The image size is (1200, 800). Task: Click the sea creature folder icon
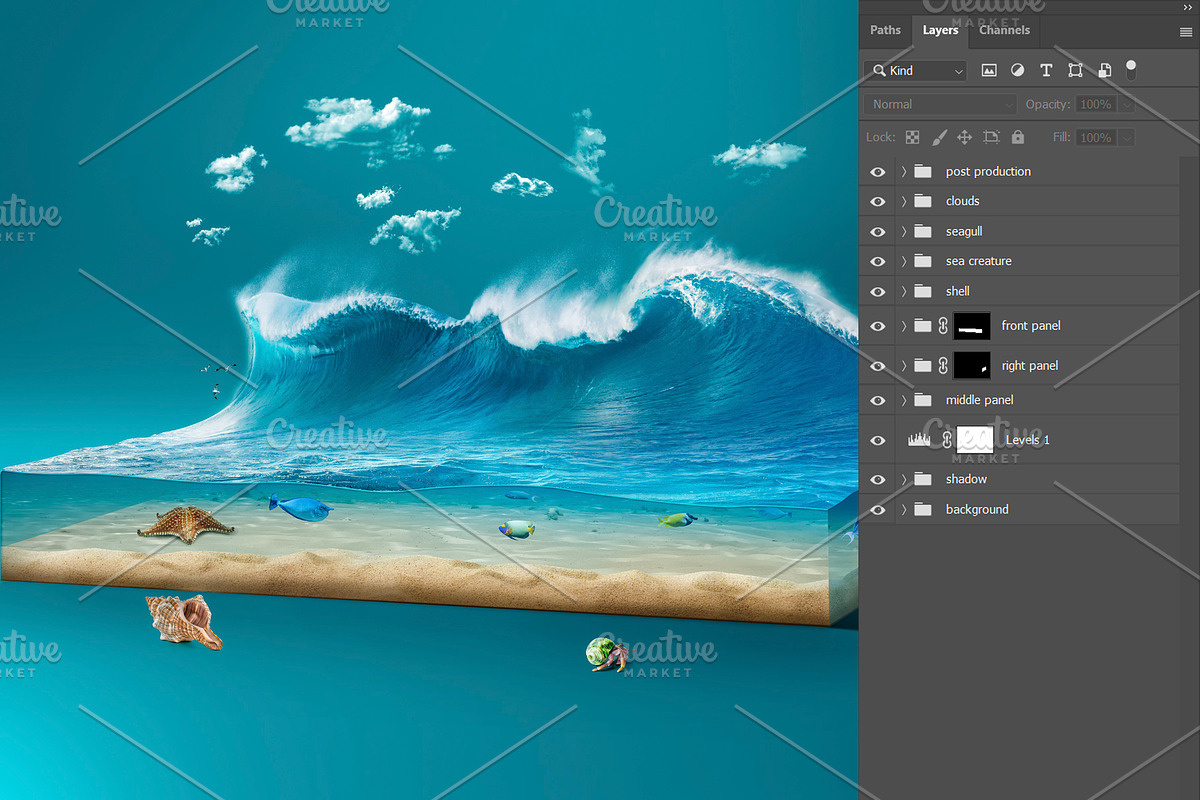tap(923, 261)
